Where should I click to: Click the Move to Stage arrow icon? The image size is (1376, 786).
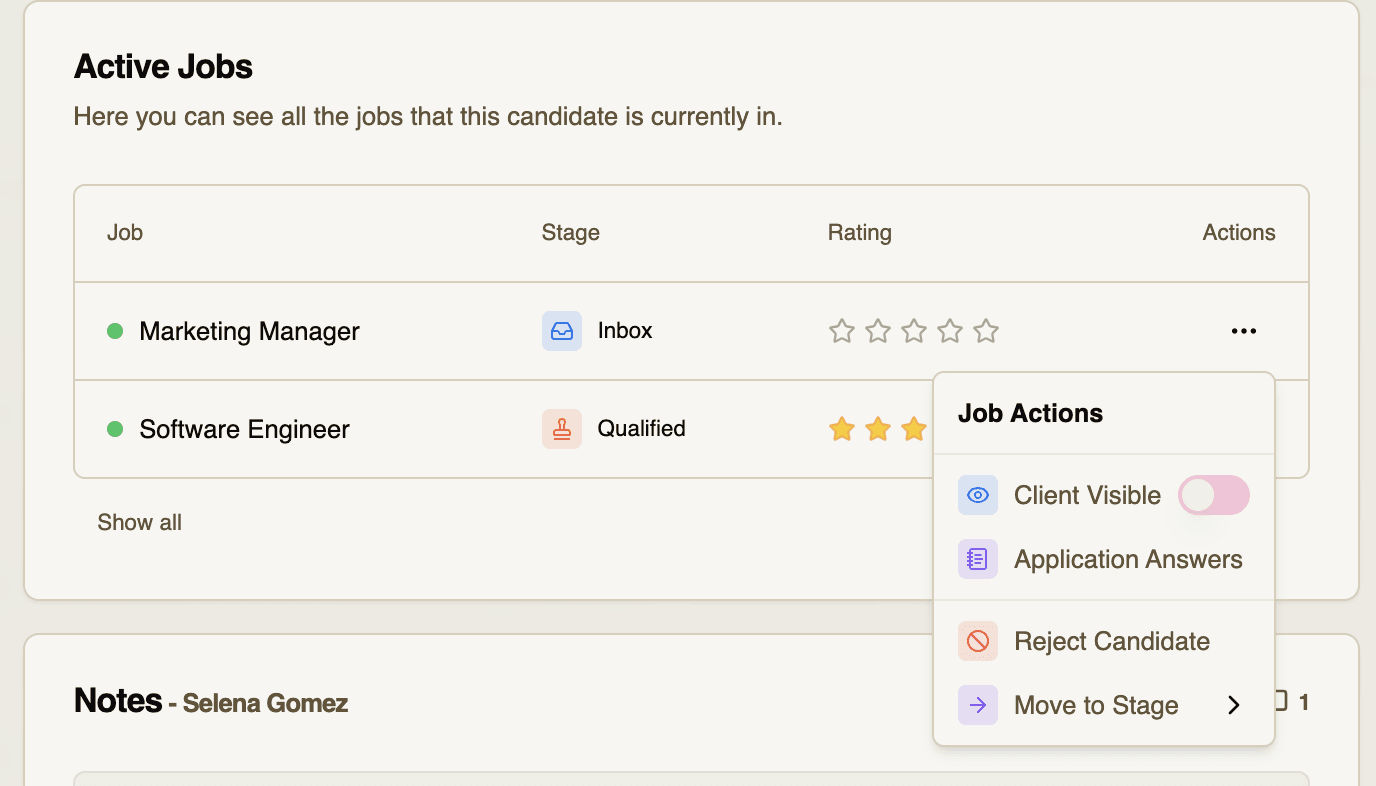point(978,705)
